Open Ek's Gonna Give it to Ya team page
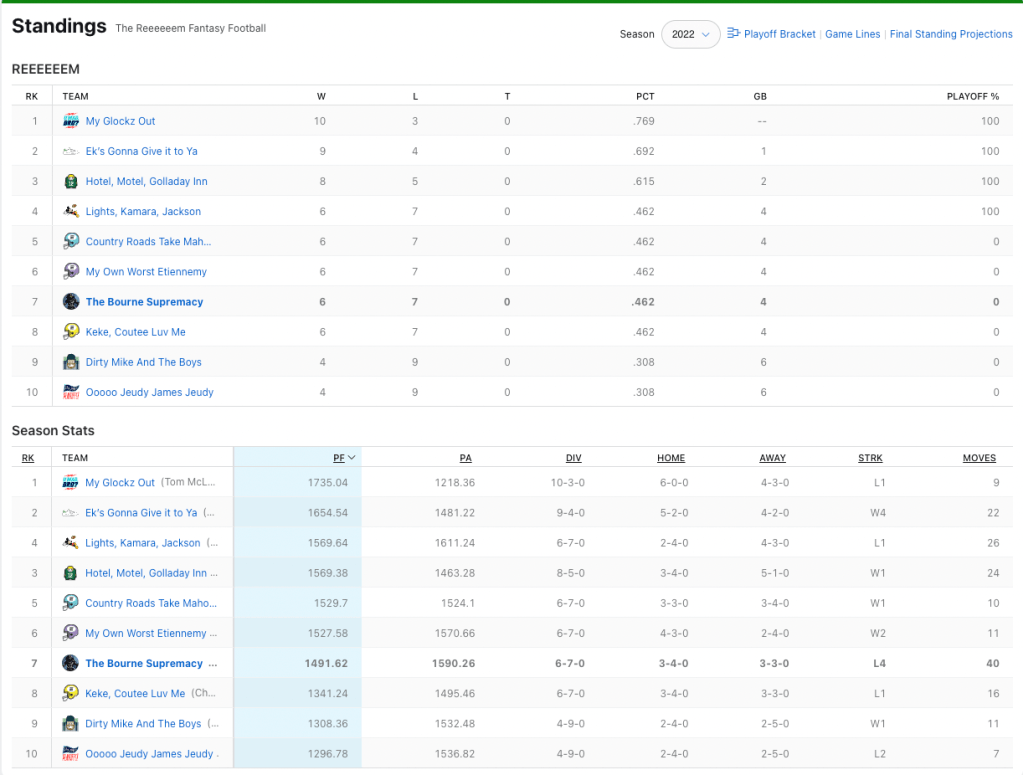This screenshot has width=1023, height=775. [x=141, y=152]
